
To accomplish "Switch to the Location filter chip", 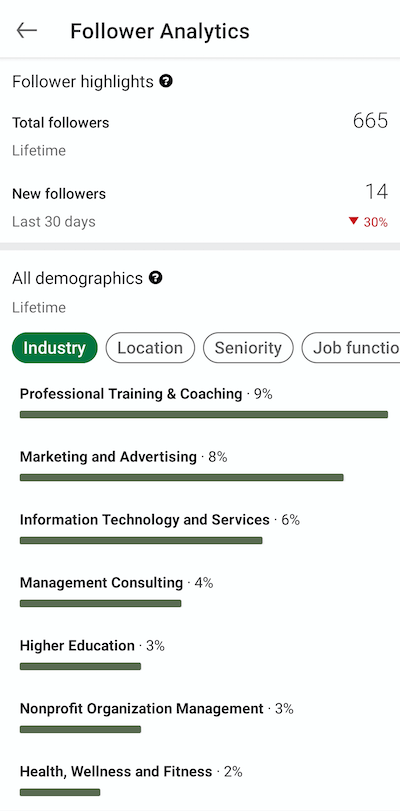I will coord(150,348).
